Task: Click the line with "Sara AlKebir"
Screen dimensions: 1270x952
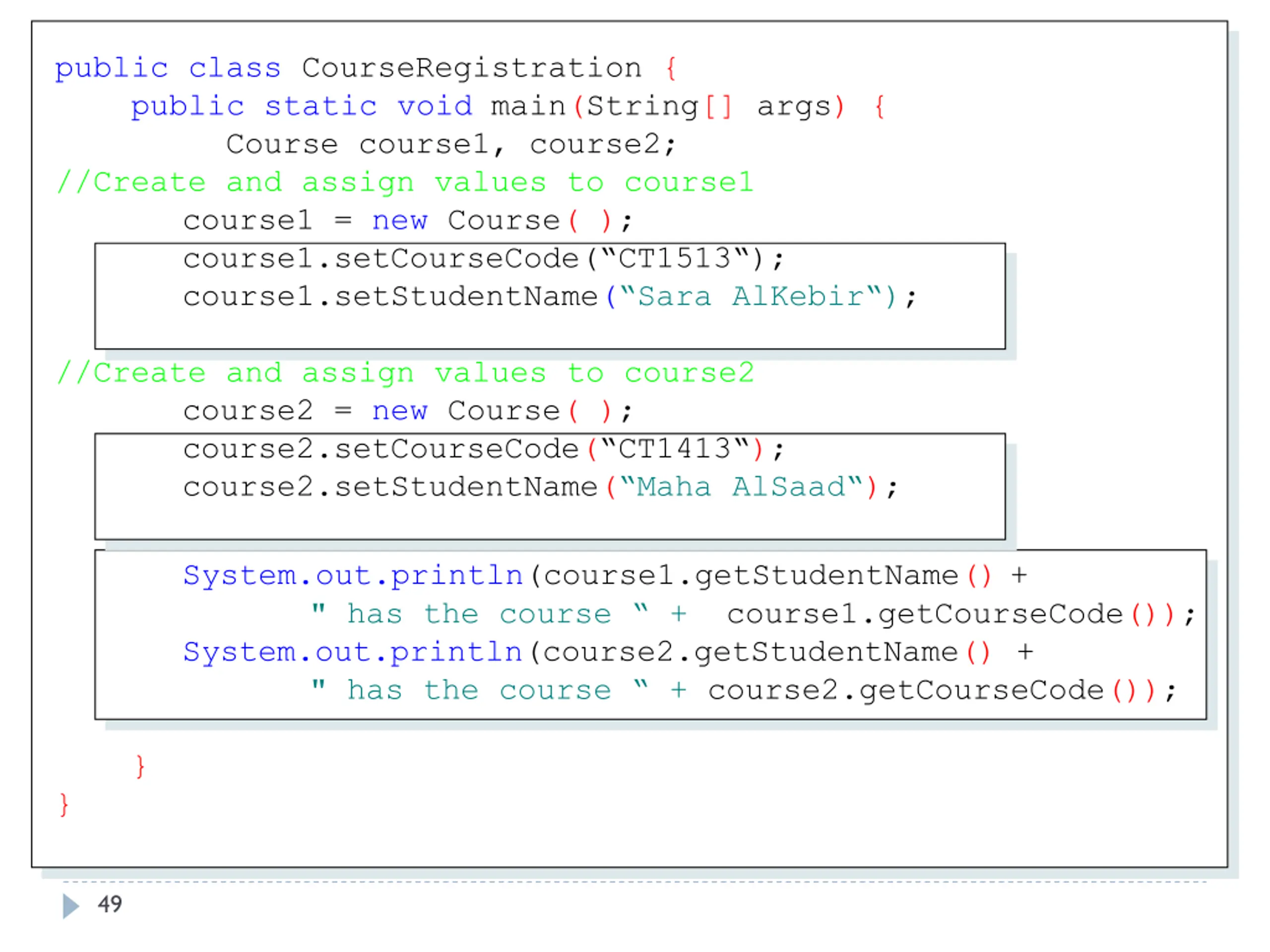Action: point(550,297)
